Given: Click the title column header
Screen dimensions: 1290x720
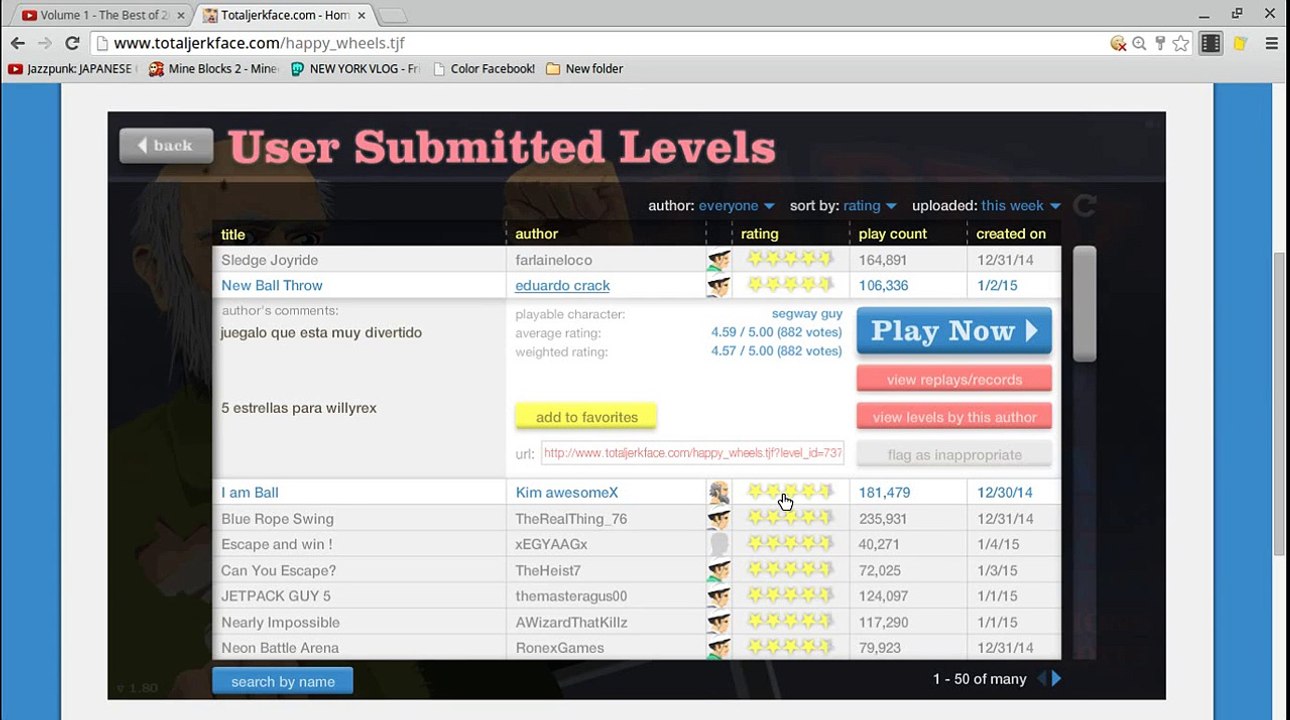Looking at the screenshot, I should [x=233, y=234].
